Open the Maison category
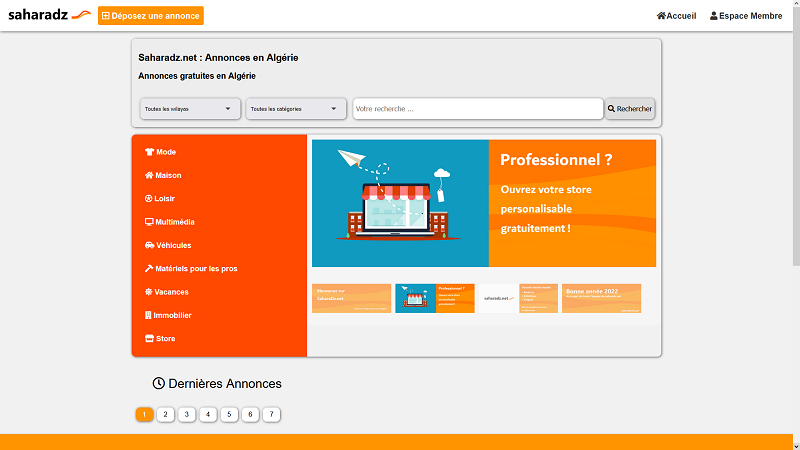 pos(163,176)
